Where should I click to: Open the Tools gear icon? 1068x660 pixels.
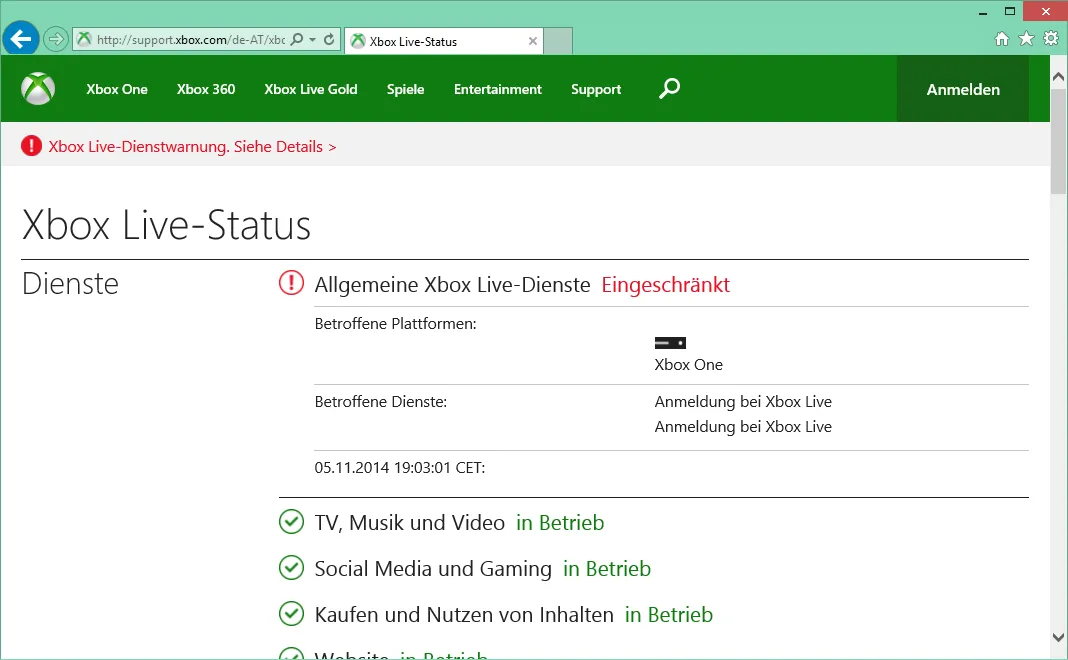pos(1051,39)
